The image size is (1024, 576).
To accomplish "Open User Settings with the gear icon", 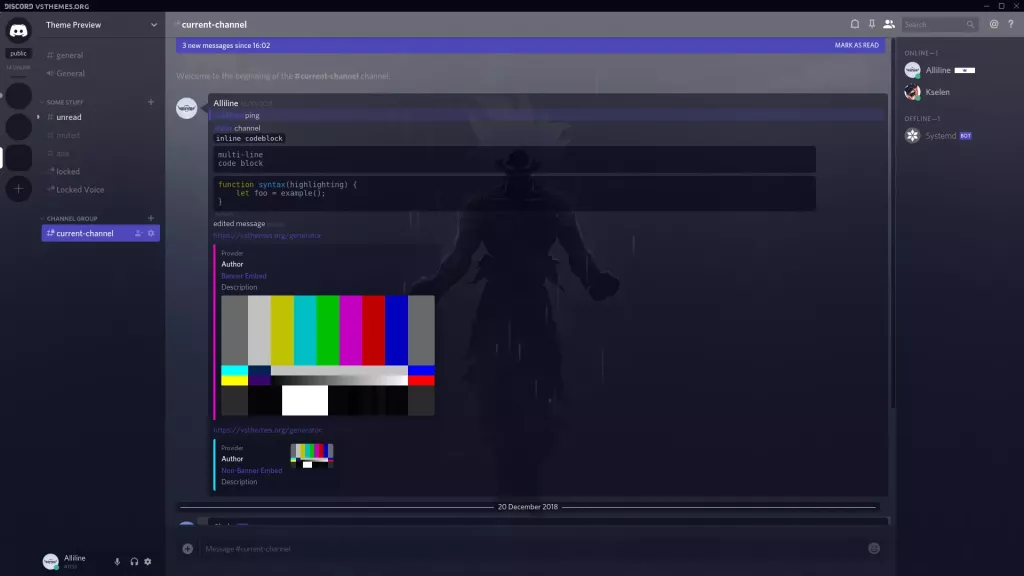I will [x=148, y=561].
